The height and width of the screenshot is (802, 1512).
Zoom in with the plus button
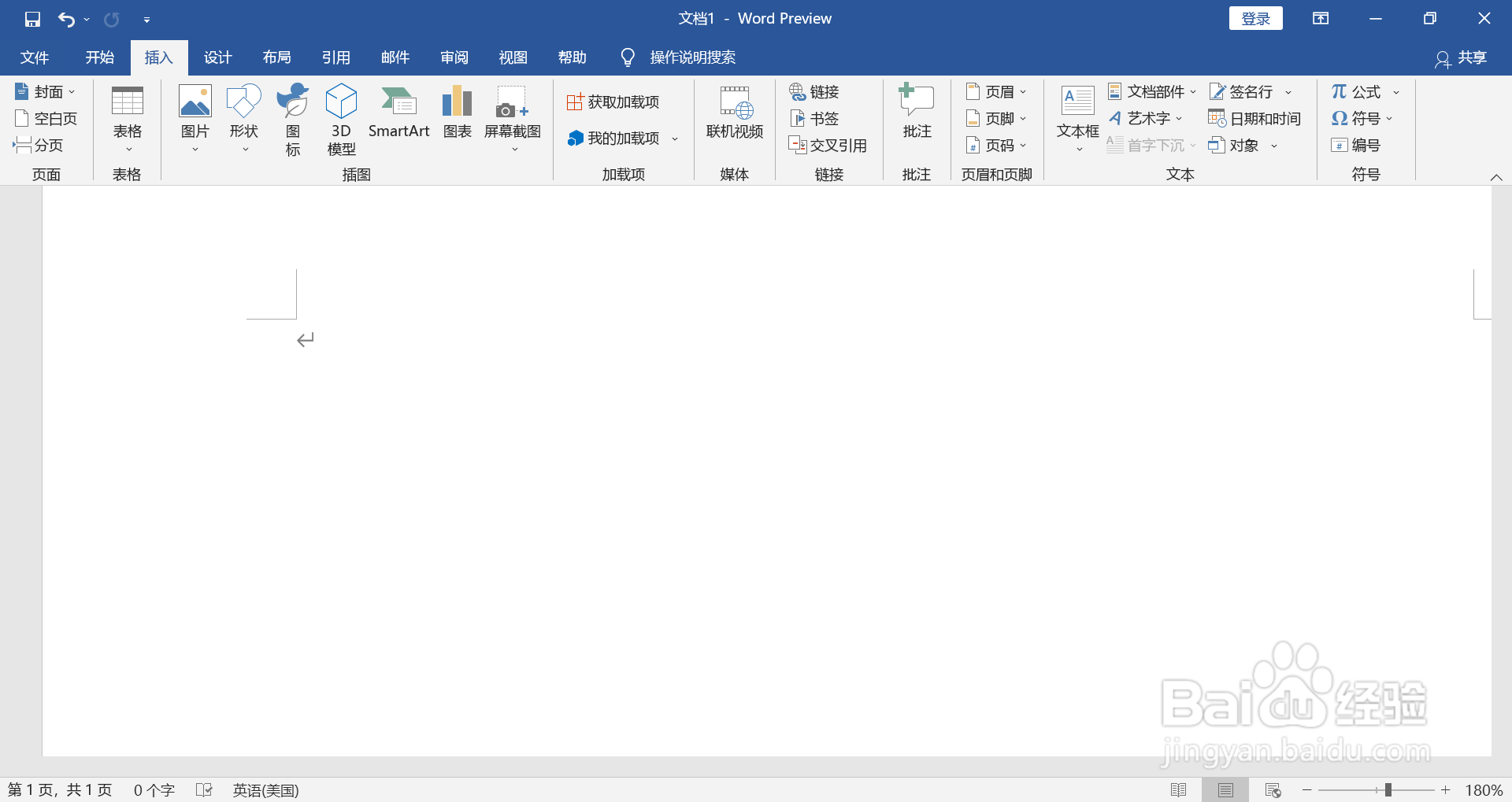1446,789
